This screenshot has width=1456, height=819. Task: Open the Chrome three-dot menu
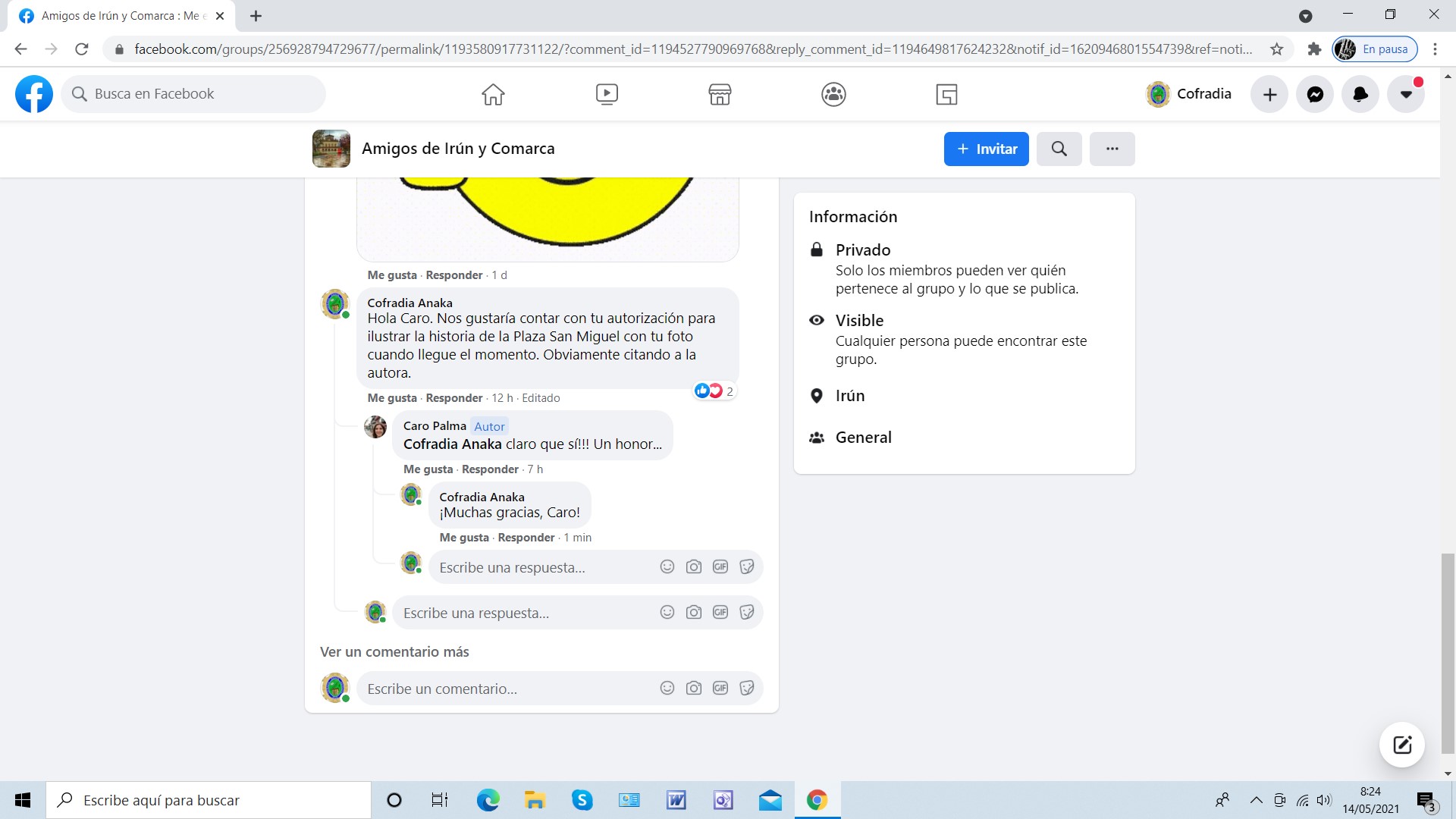1435,49
